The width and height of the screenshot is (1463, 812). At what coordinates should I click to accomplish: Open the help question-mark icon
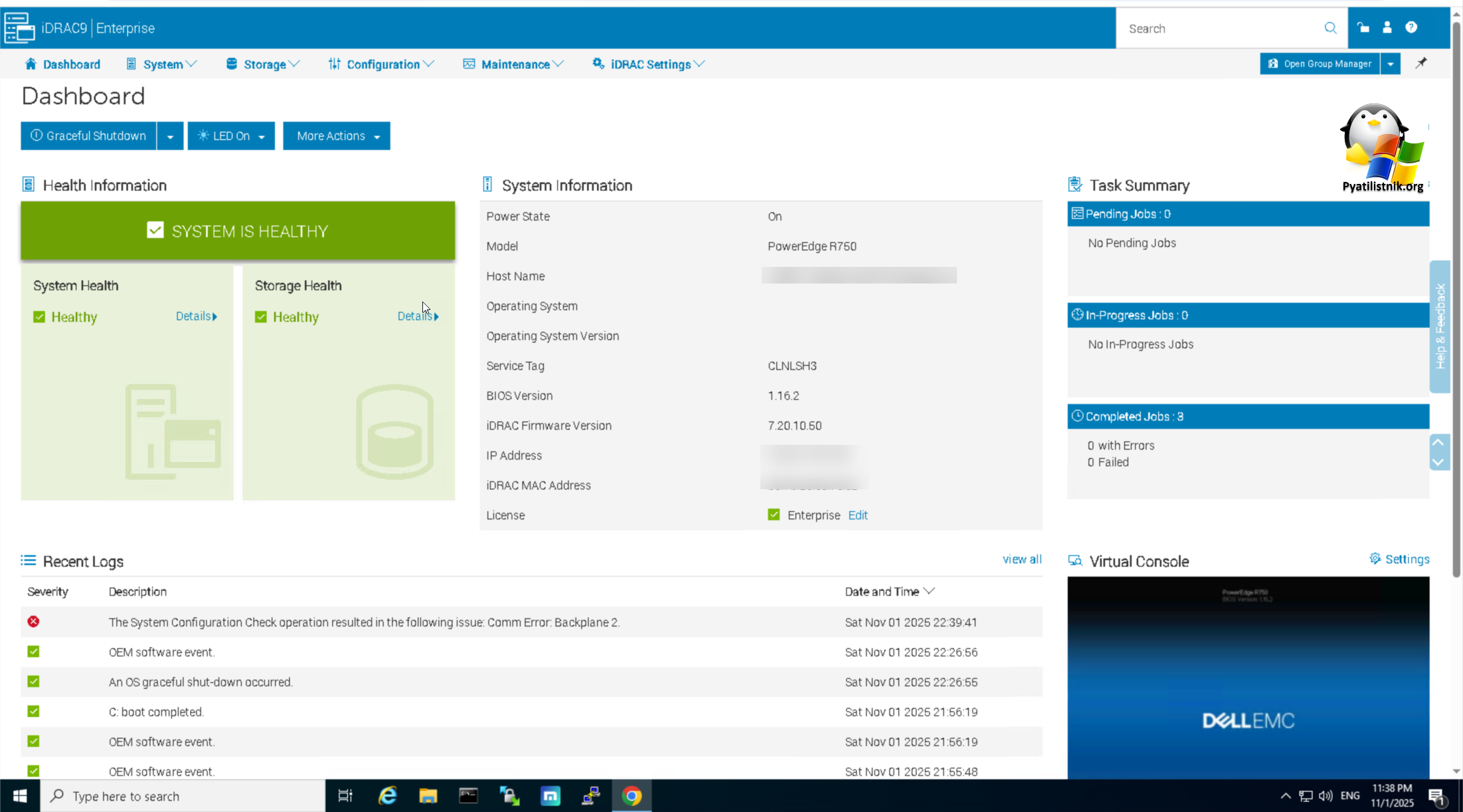1412,28
